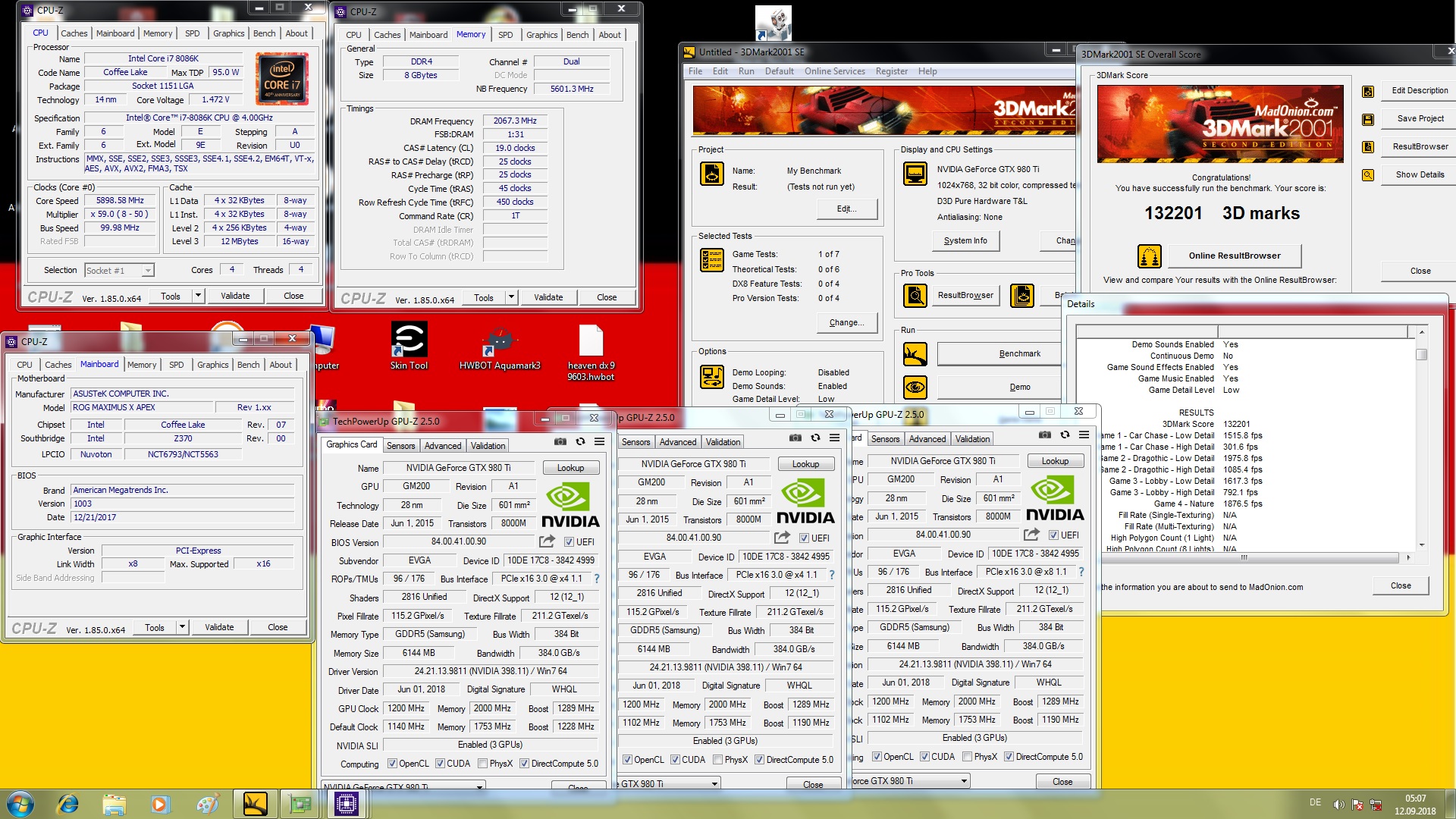Click BIOS share icon in first GPU-Z window

[x=547, y=541]
